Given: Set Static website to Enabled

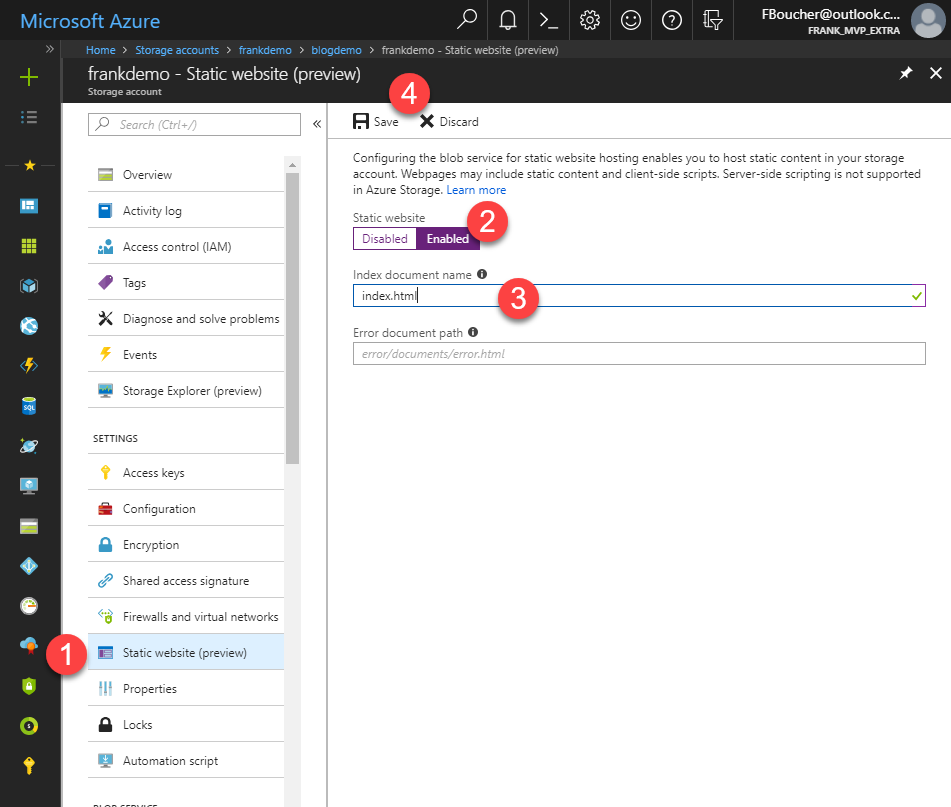Looking at the screenshot, I should click(x=448, y=239).
